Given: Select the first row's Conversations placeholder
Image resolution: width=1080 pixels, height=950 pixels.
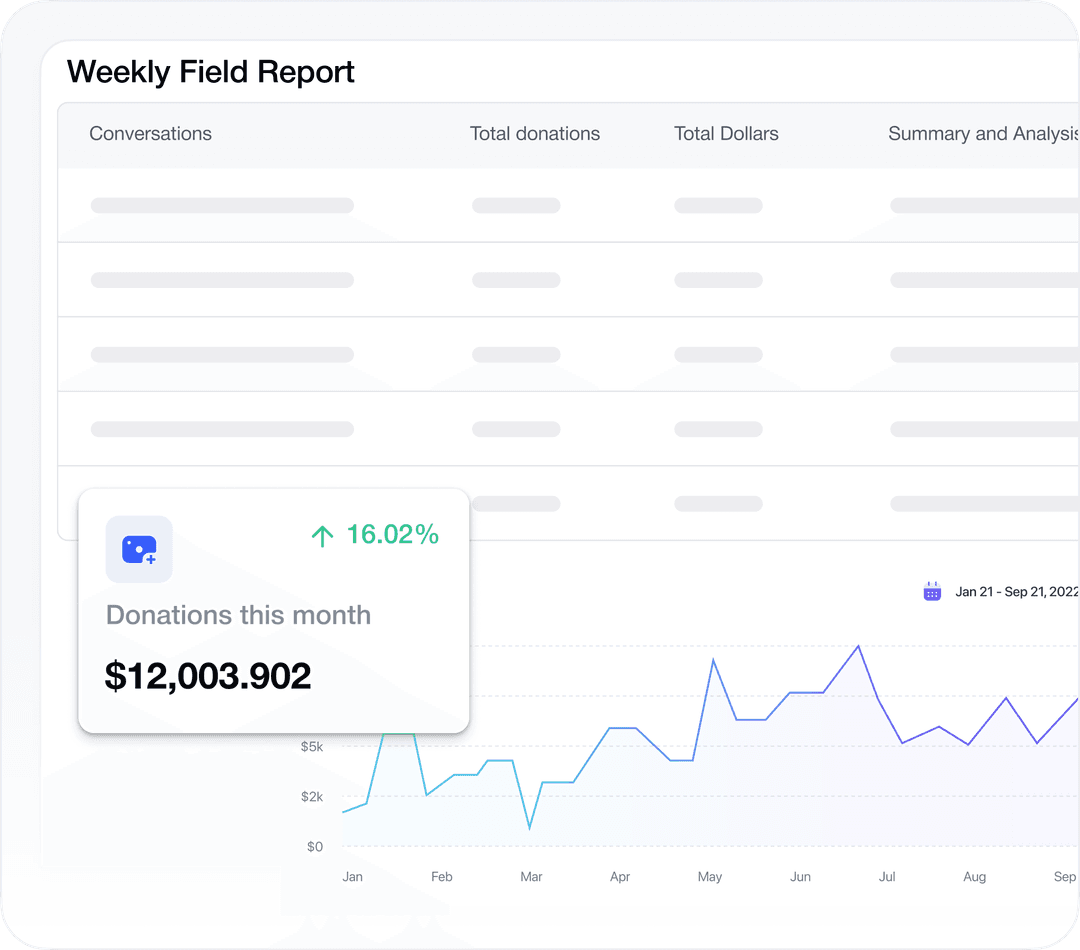Looking at the screenshot, I should click(x=222, y=206).
